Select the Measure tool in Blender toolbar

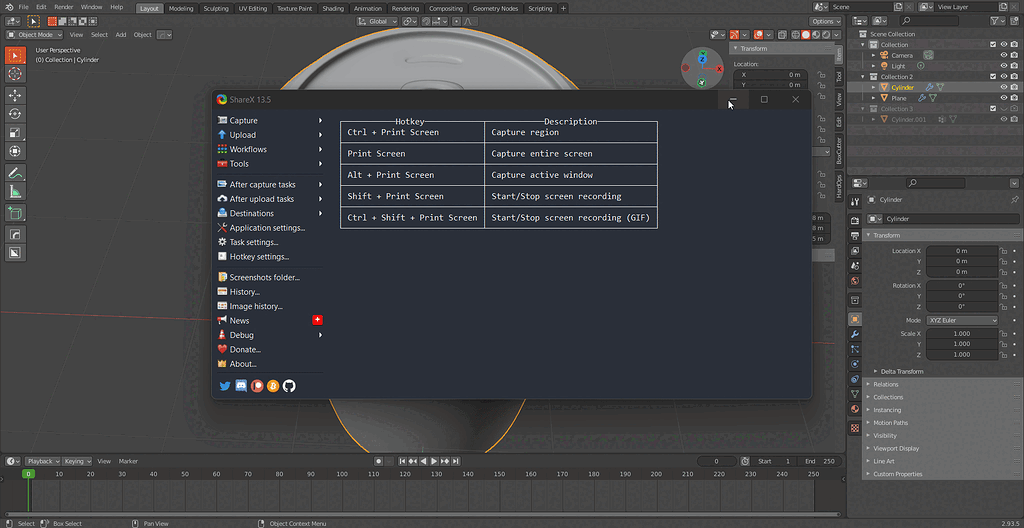[x=15, y=191]
